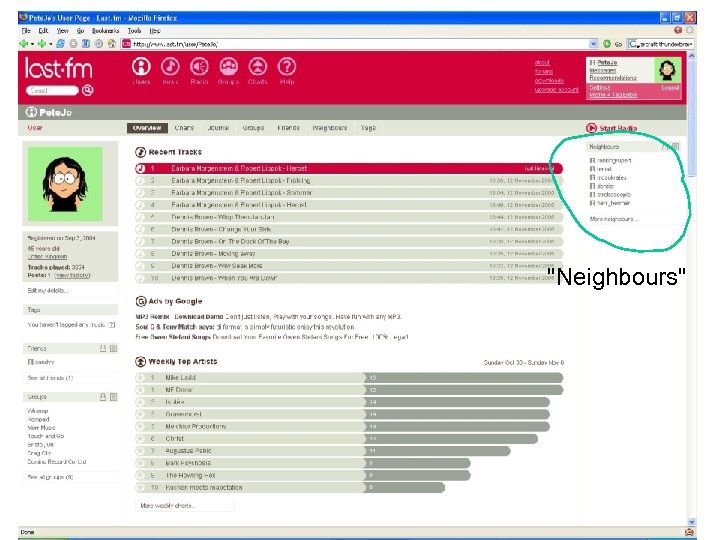Click the Friends box person icon
This screenshot has height=540, width=720.
103,349
